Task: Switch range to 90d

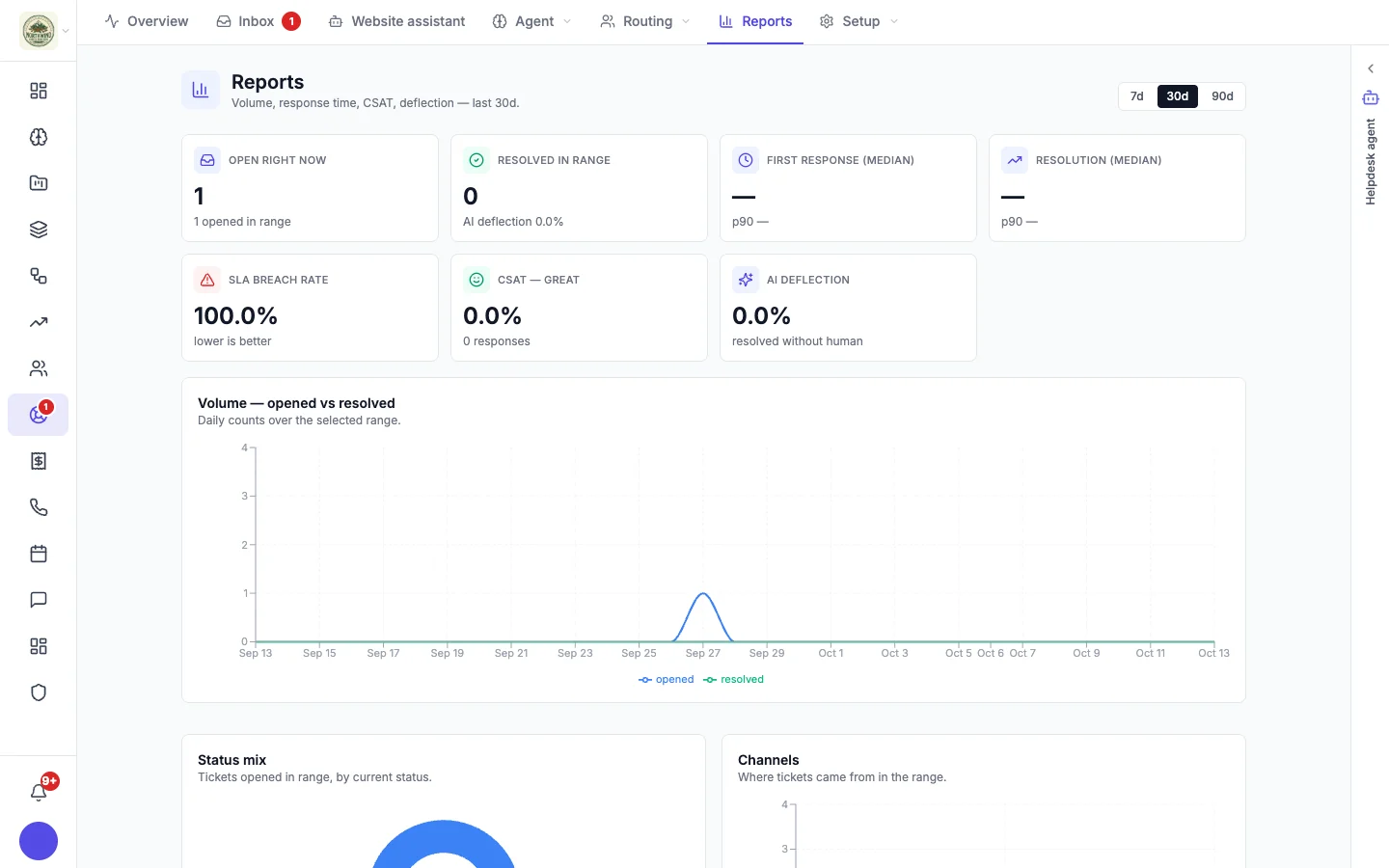Action: (x=1222, y=96)
